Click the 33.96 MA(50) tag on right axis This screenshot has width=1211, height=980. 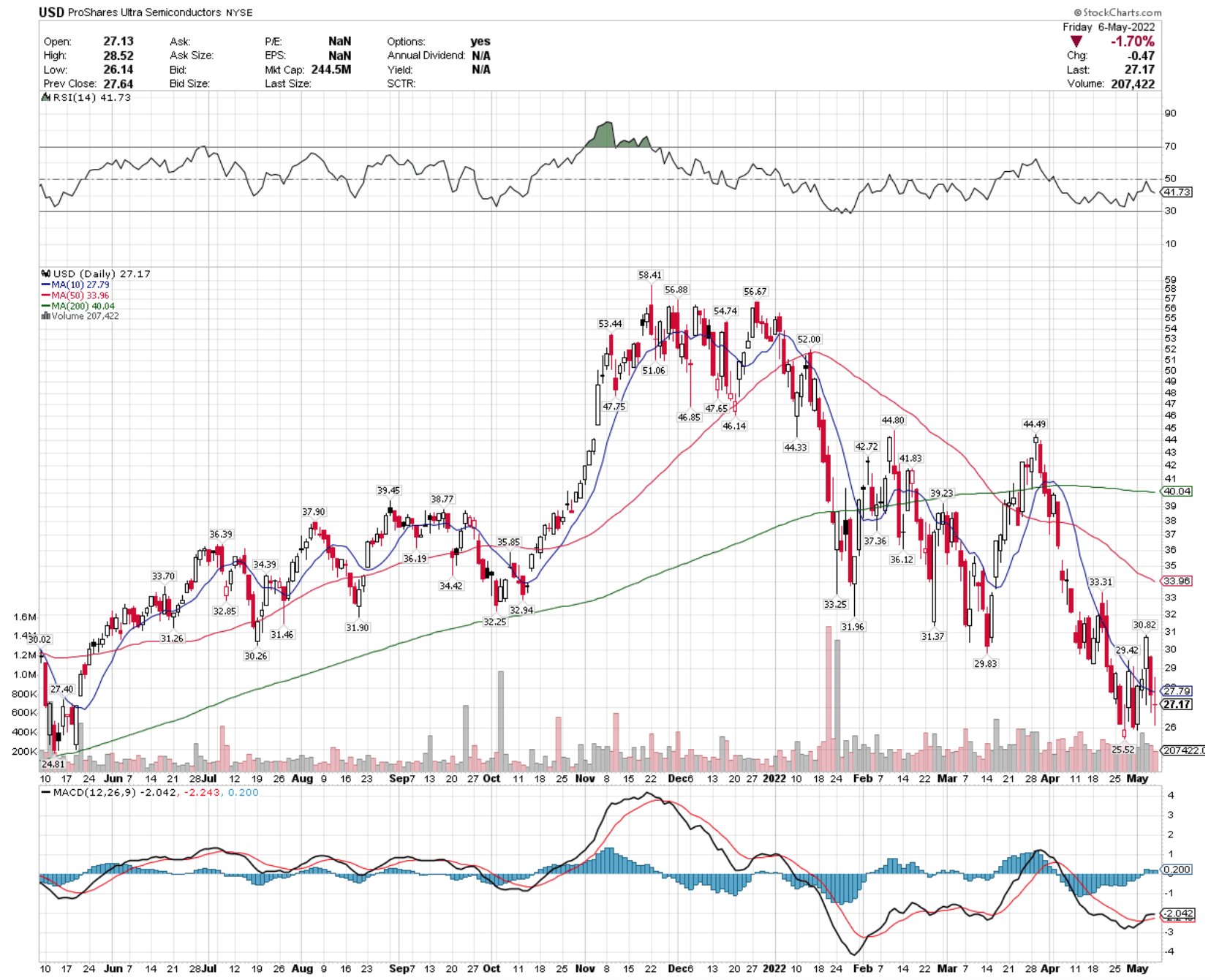click(x=1177, y=581)
